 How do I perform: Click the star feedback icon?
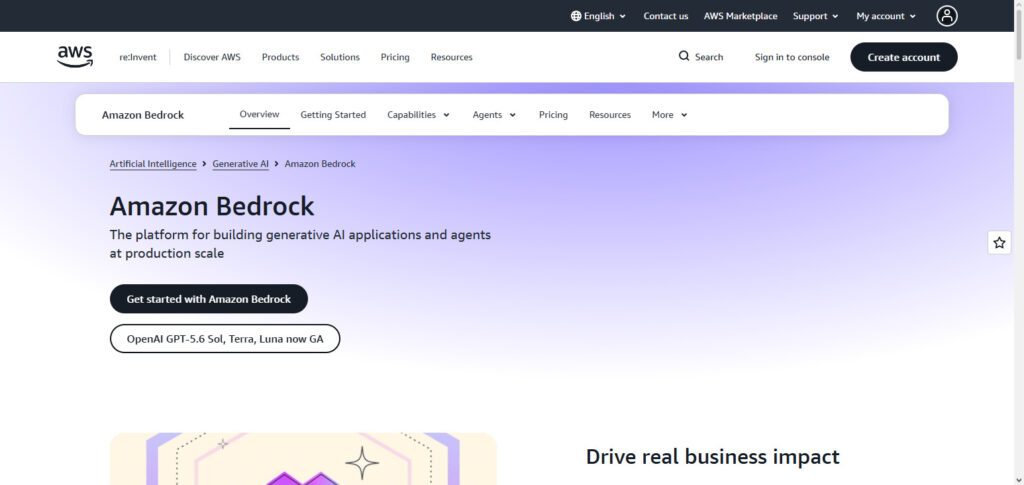(999, 243)
